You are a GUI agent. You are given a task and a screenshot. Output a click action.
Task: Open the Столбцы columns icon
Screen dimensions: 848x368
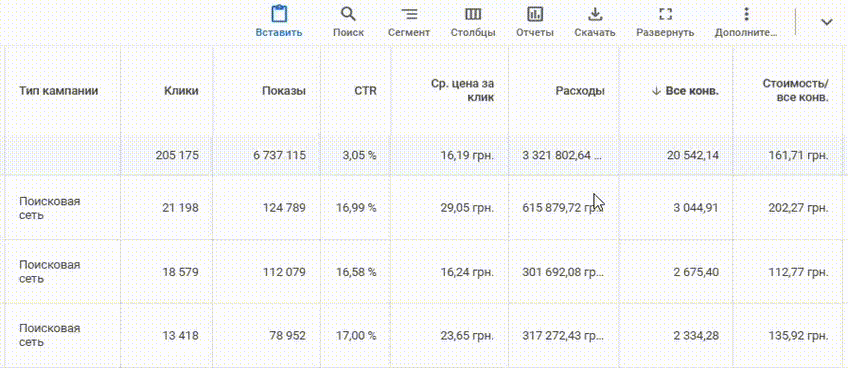pos(473,14)
